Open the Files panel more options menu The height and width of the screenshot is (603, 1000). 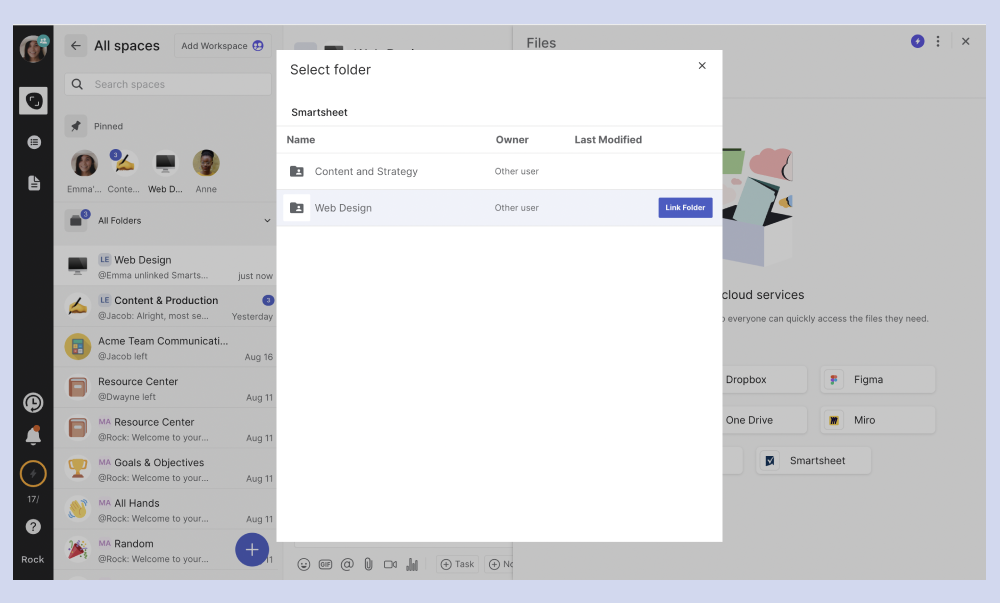(938, 42)
